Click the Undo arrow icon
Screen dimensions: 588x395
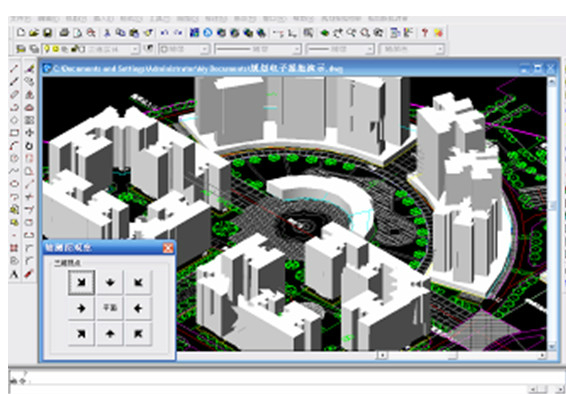click(164, 33)
